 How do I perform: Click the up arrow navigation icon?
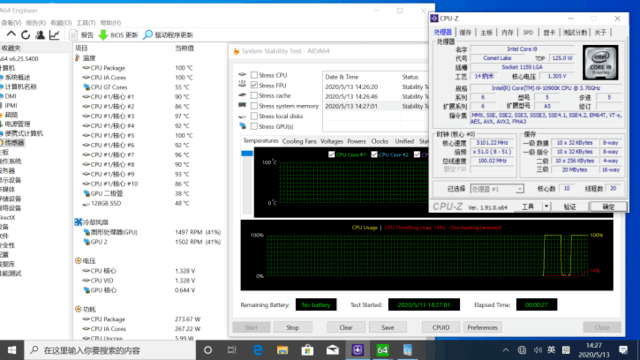point(11,35)
